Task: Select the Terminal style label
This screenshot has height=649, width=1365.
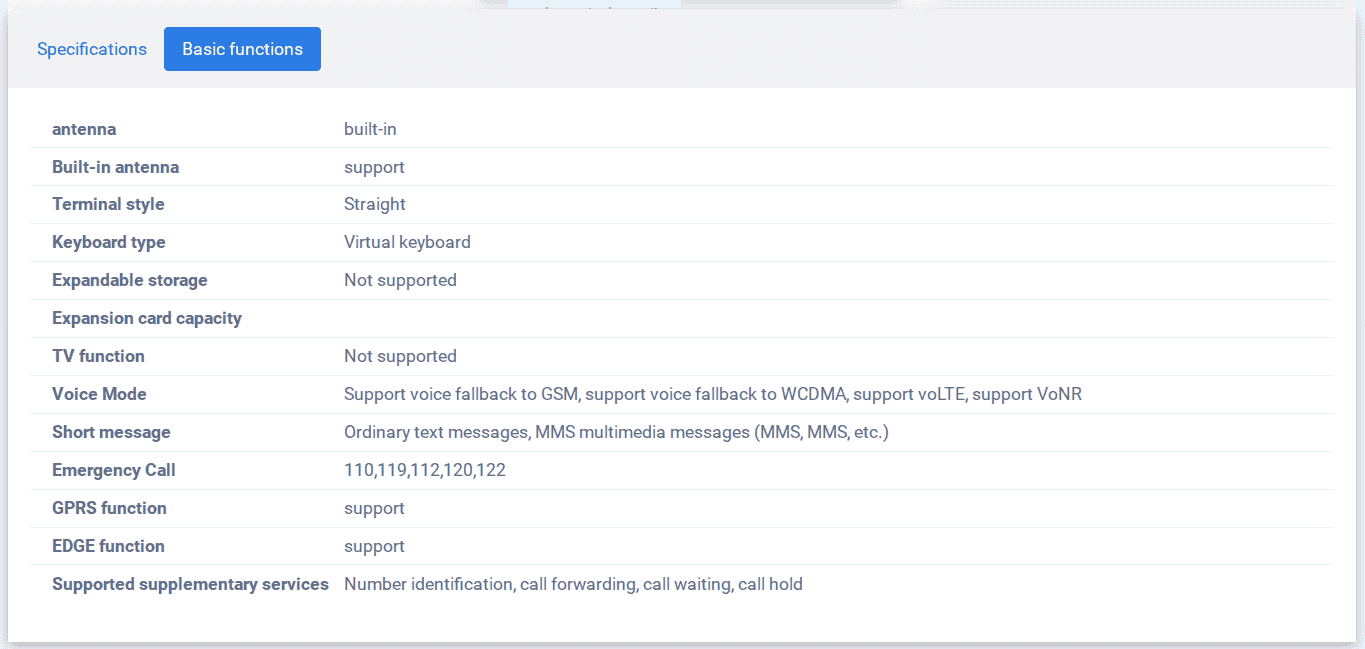Action: pyautogui.click(x=108, y=204)
